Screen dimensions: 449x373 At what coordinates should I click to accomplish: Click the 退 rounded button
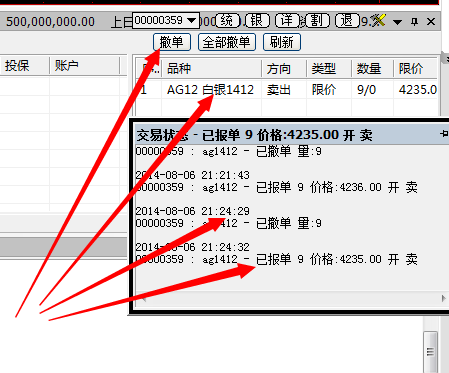[x=347, y=21]
